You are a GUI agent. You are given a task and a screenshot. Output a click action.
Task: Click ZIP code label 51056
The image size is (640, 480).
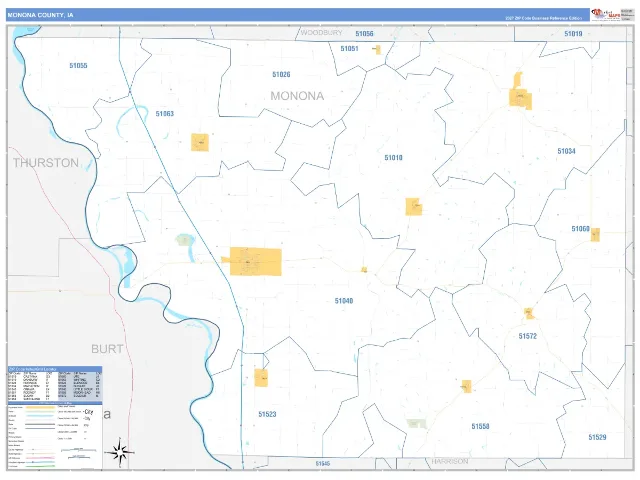[364, 33]
